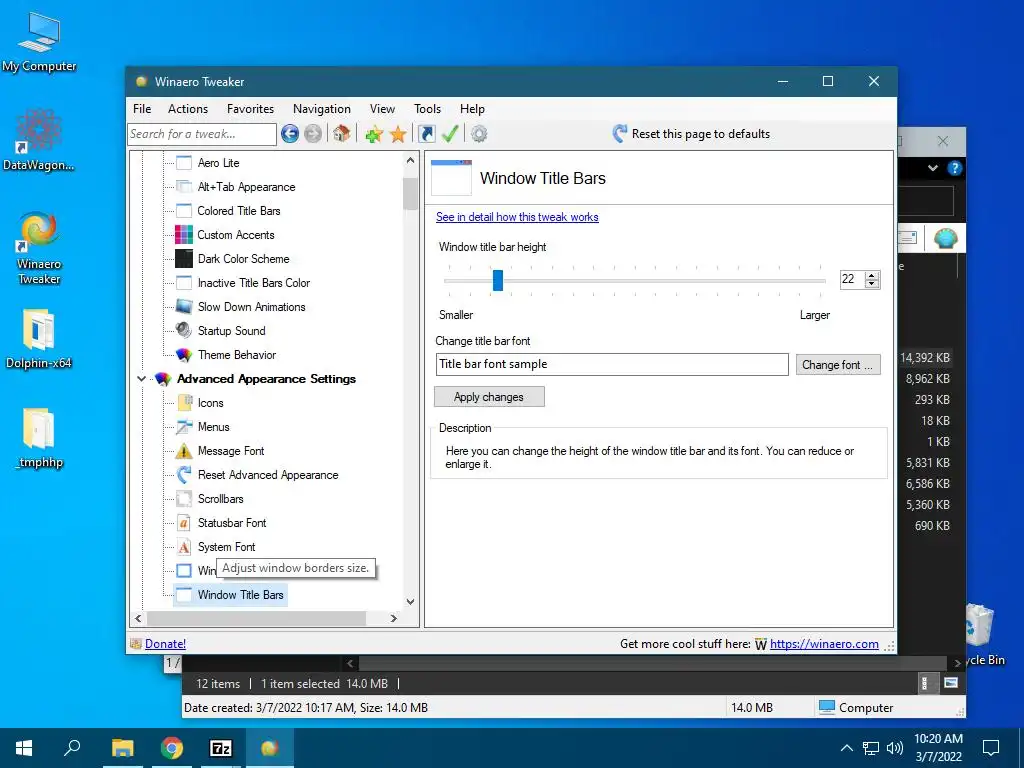This screenshot has width=1024, height=768.
Task: Select Aero Lite in the tree
Action: coord(218,163)
